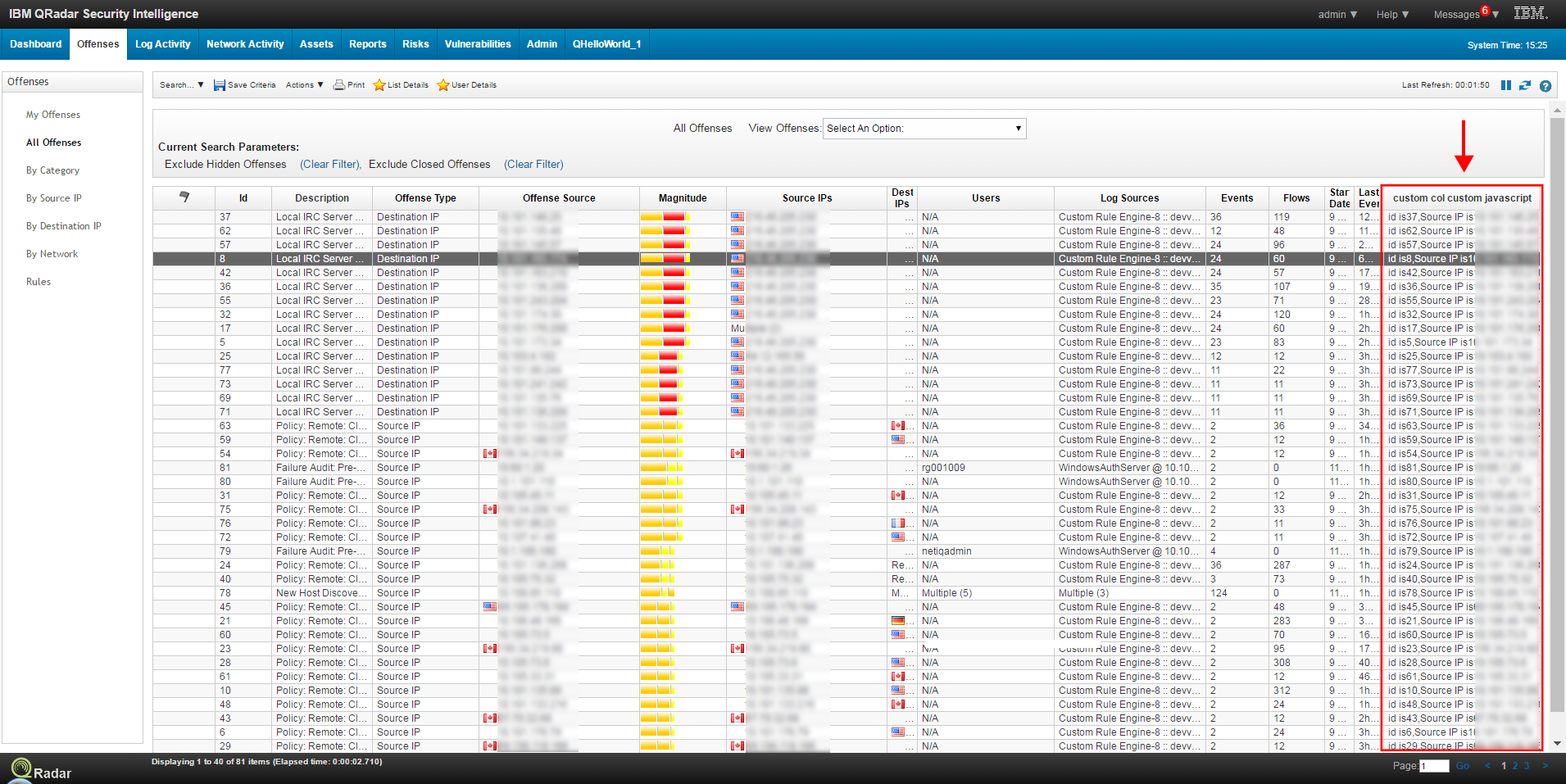
Task: Clear the Exclude Hidden Offenses filter
Action: (329, 165)
